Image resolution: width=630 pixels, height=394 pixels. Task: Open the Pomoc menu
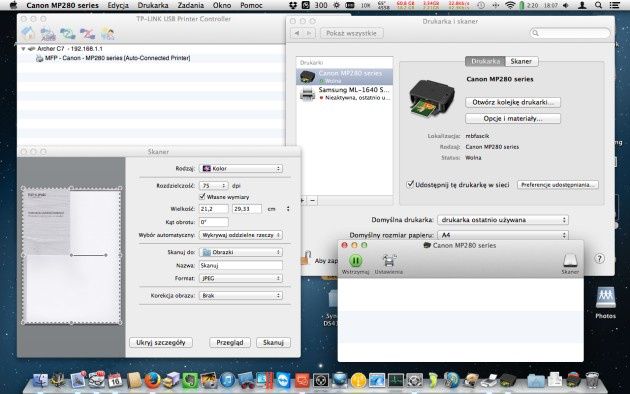pyautogui.click(x=251, y=5)
